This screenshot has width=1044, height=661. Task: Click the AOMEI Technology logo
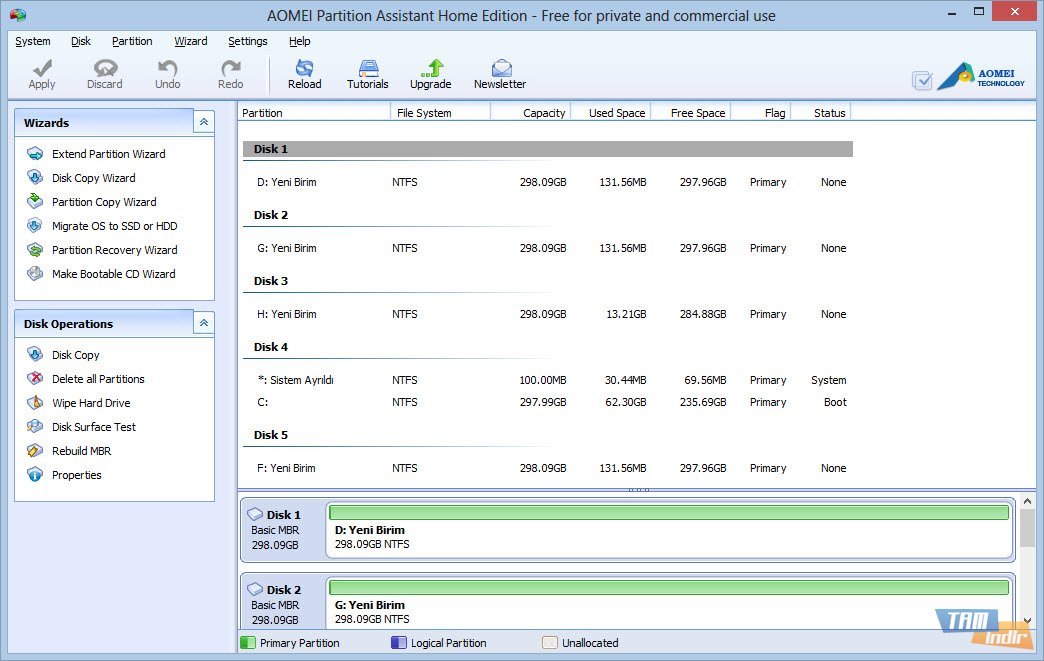(981, 77)
